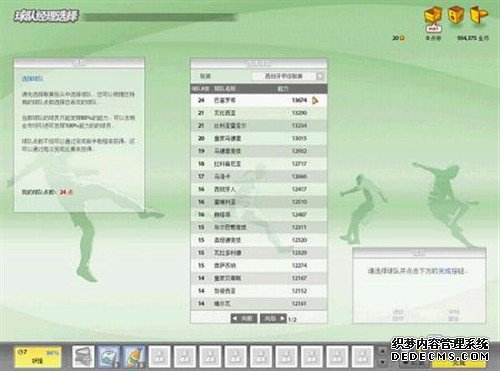Select the team with ability 12417

[259, 189]
